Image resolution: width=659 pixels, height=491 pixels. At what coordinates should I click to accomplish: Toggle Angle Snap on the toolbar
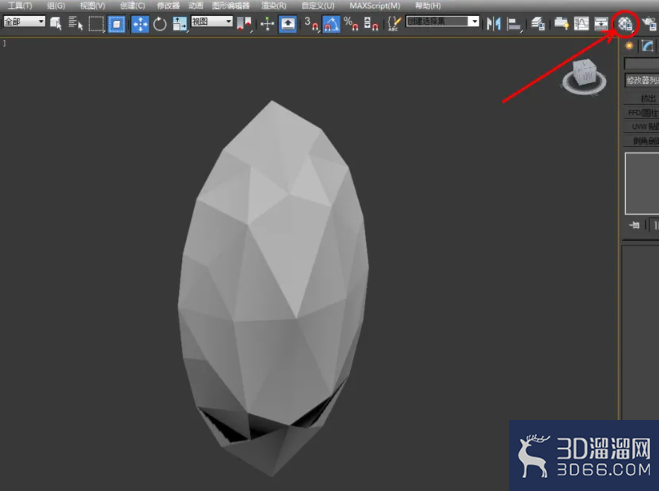point(331,24)
